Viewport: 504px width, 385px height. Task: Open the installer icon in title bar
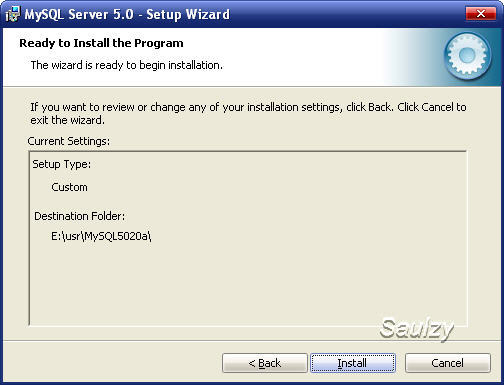point(13,15)
